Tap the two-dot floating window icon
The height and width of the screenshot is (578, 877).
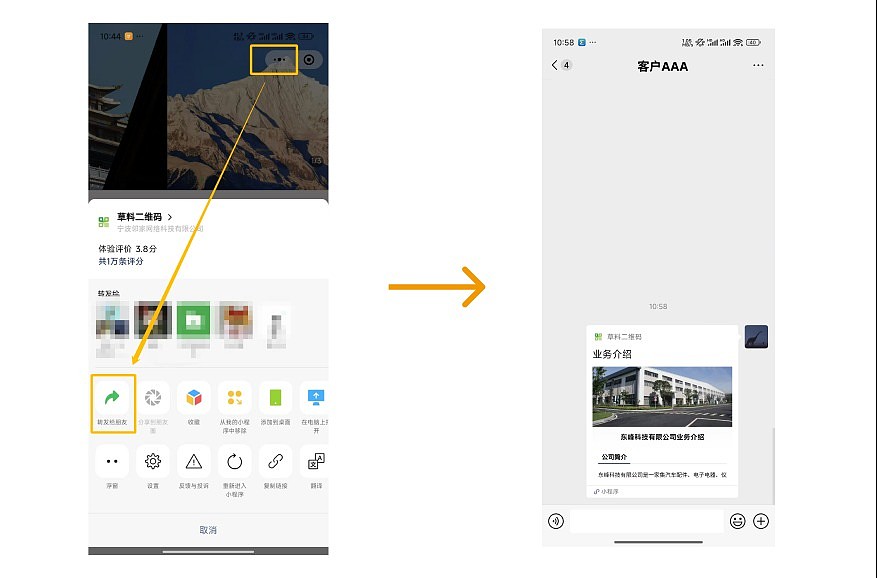[112, 462]
